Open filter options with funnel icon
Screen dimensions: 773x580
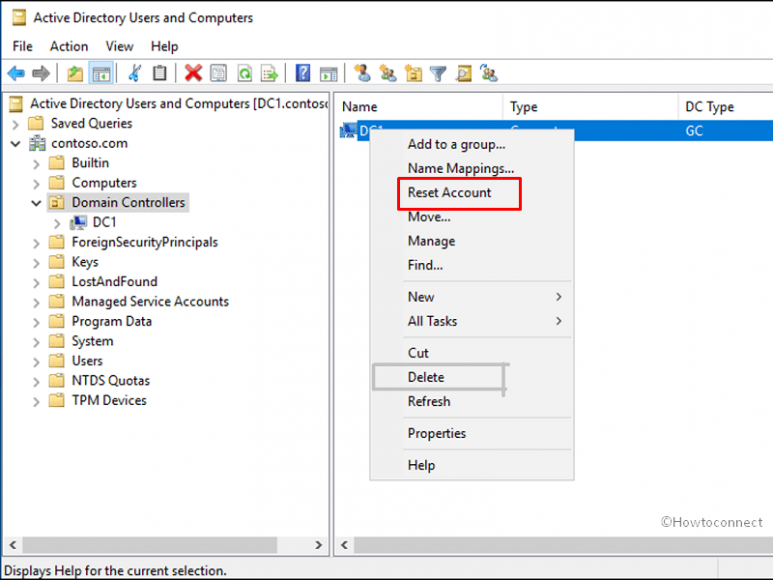pos(438,74)
